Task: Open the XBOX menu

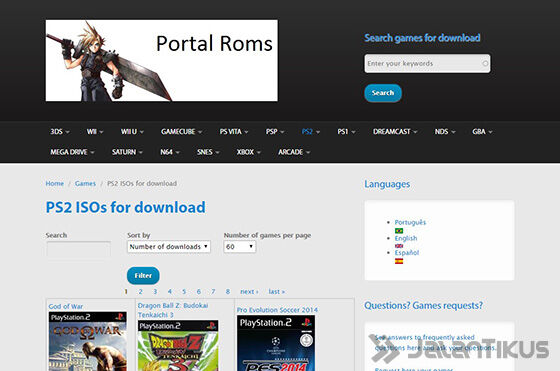Action: click(x=249, y=152)
